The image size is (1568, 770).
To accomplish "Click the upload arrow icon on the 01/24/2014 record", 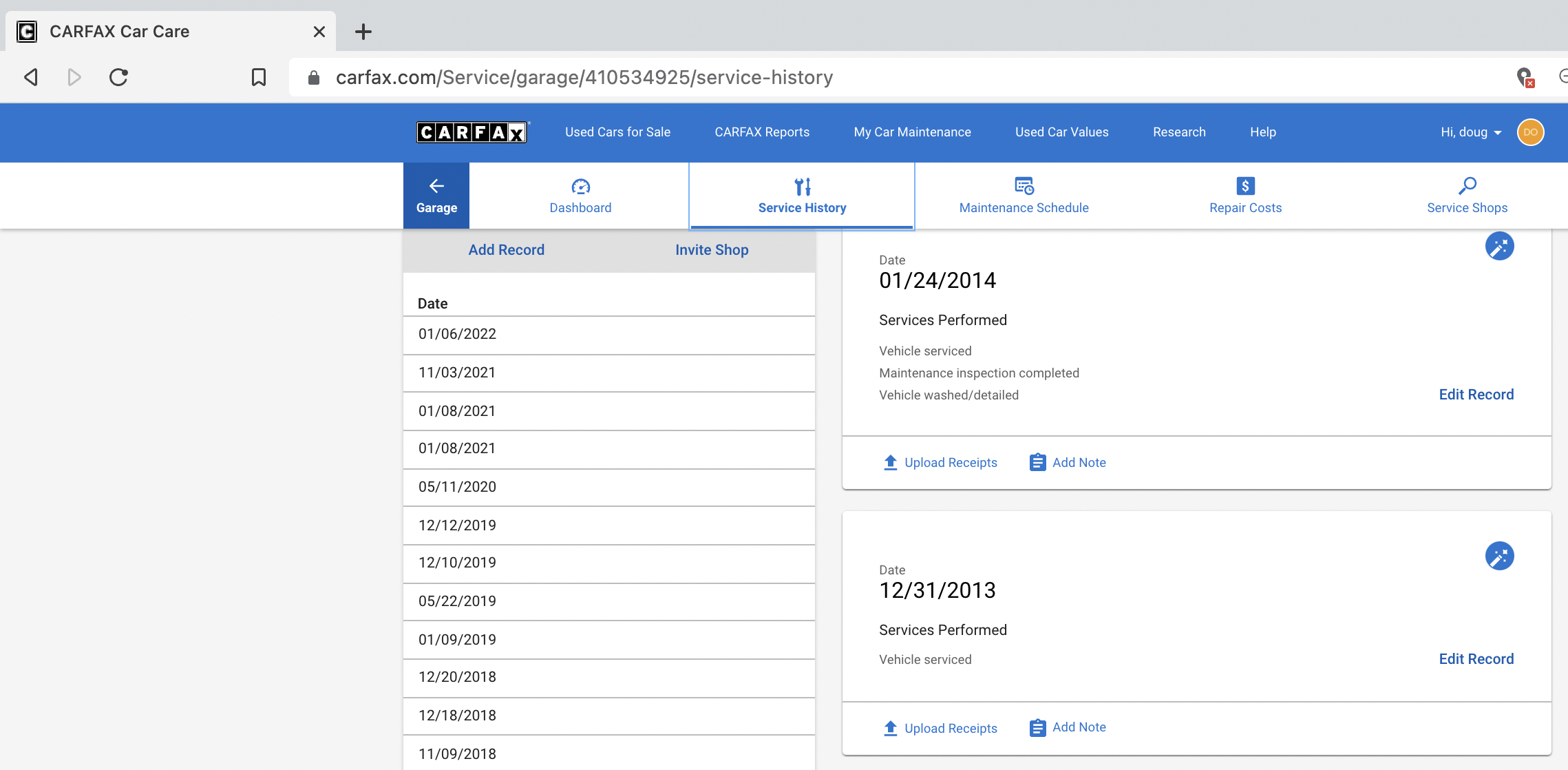I will tap(890, 462).
